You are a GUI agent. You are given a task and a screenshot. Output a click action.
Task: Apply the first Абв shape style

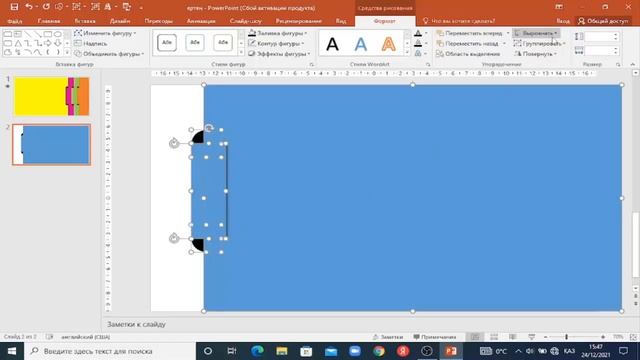pos(167,42)
